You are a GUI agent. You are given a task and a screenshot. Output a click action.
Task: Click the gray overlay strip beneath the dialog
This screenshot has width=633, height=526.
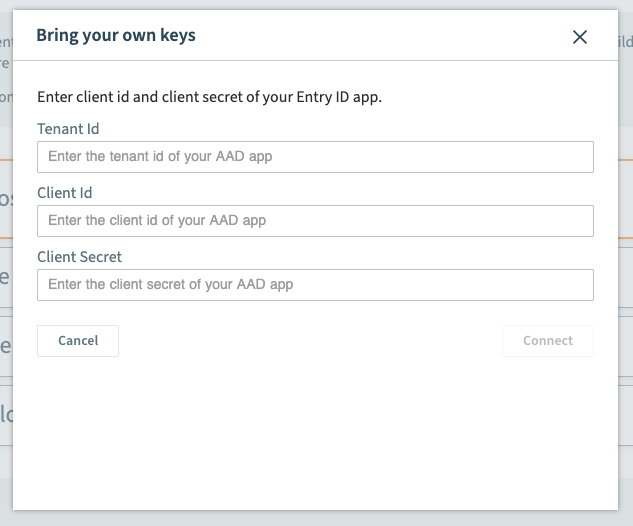[x=315, y=518]
